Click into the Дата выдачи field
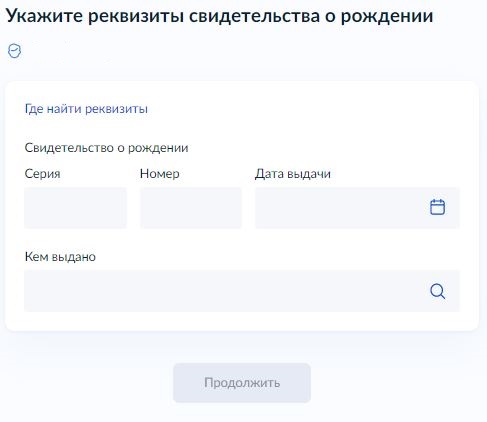 pyautogui.click(x=357, y=208)
